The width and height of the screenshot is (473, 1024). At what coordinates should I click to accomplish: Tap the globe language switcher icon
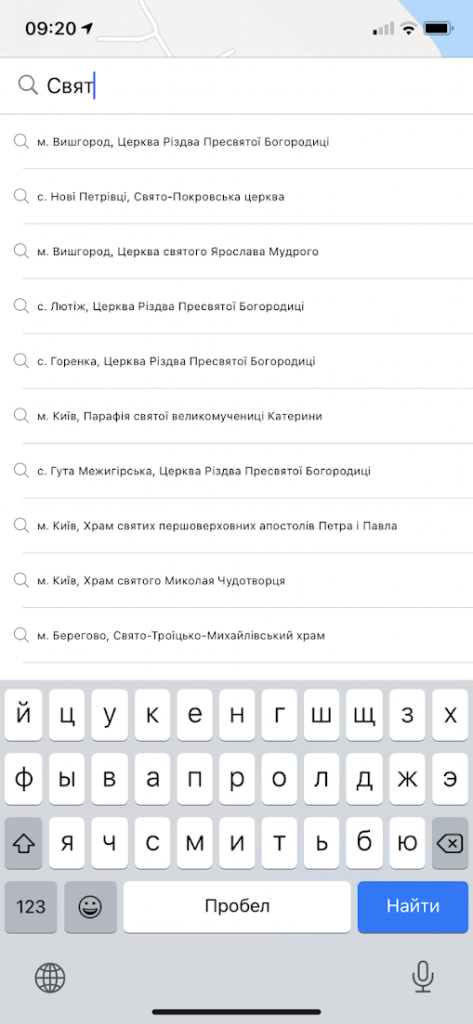pyautogui.click(x=50, y=978)
